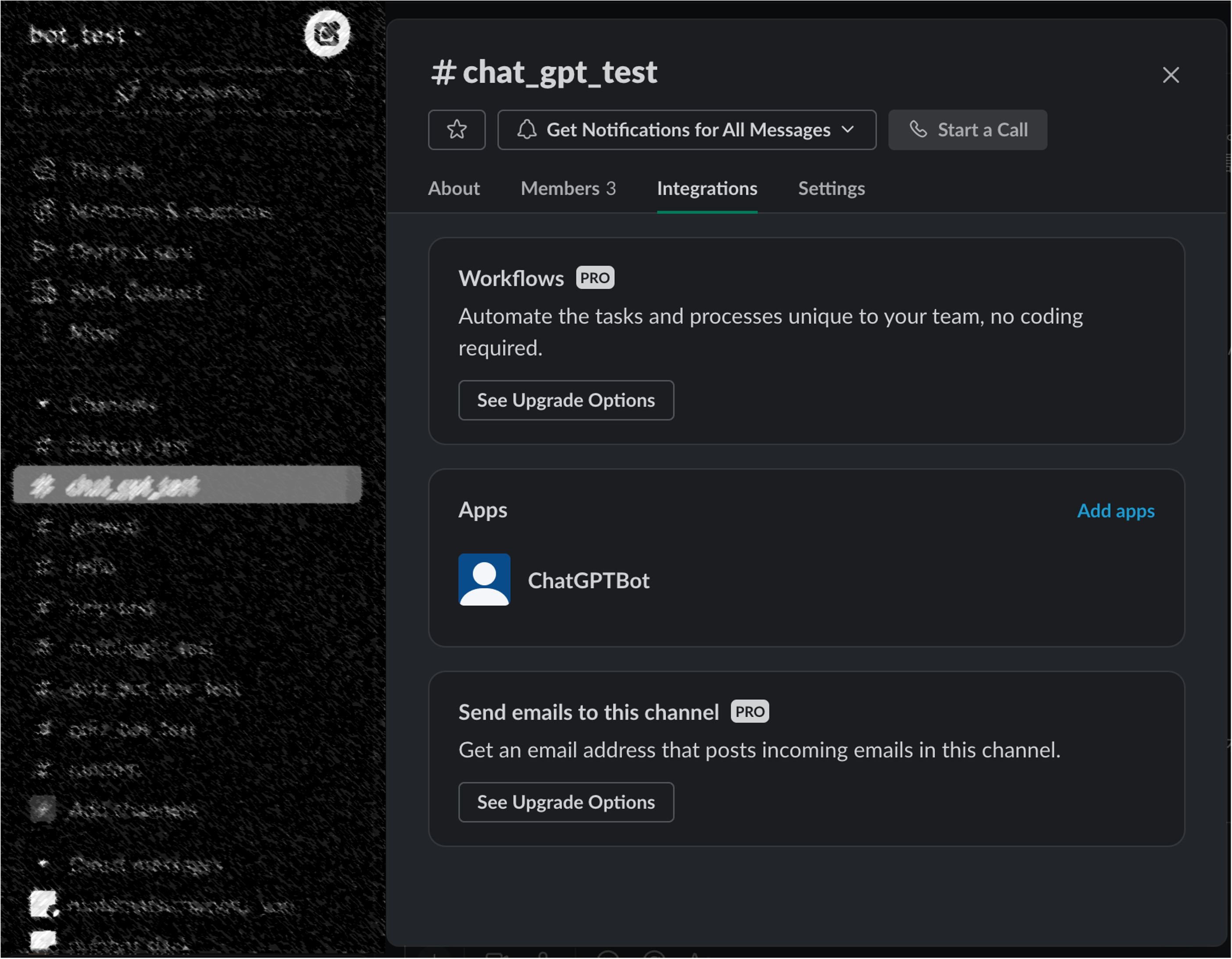Close the channel details dialog
The image size is (1232, 959).
point(1170,75)
